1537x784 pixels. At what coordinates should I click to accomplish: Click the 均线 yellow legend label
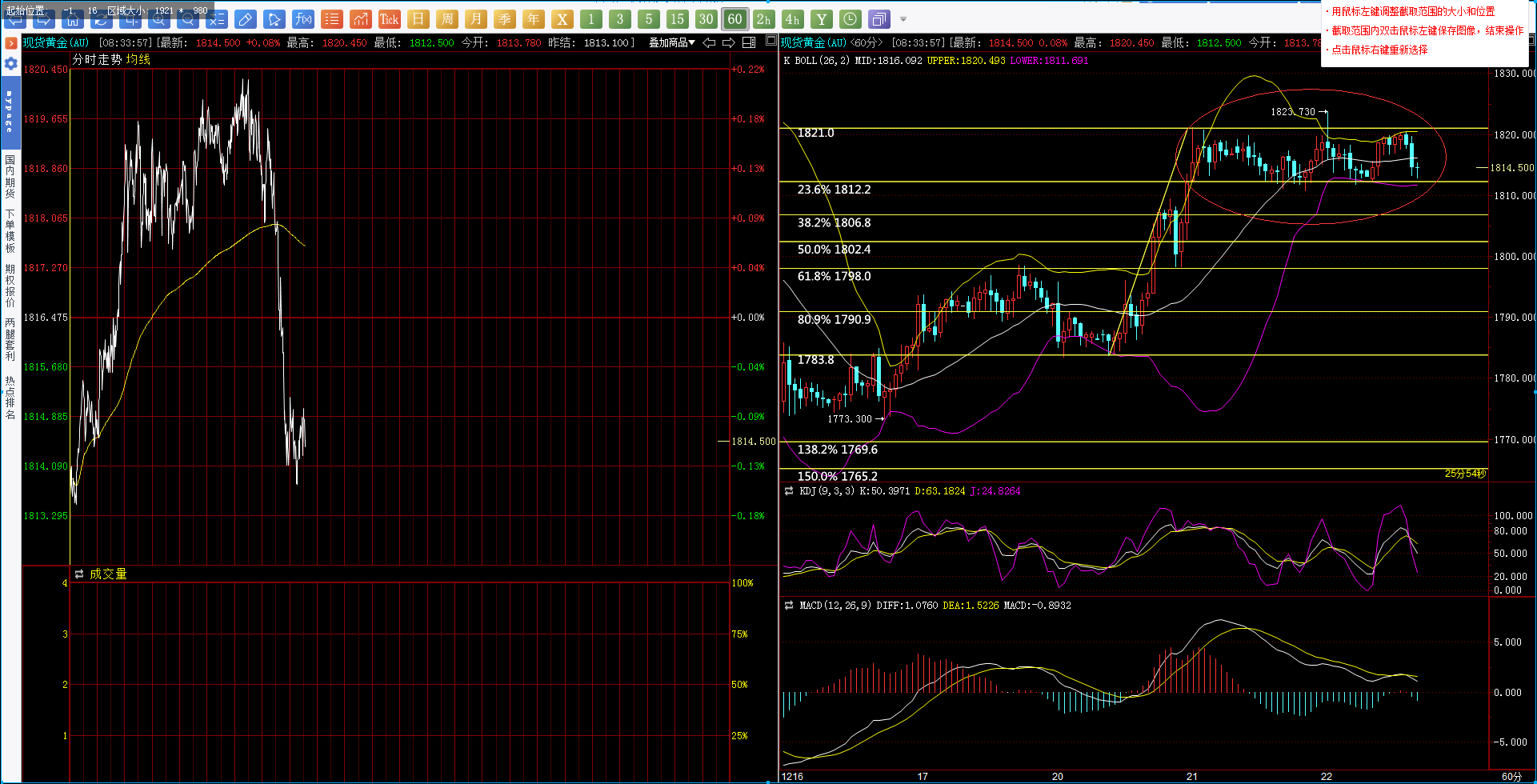click(138, 59)
